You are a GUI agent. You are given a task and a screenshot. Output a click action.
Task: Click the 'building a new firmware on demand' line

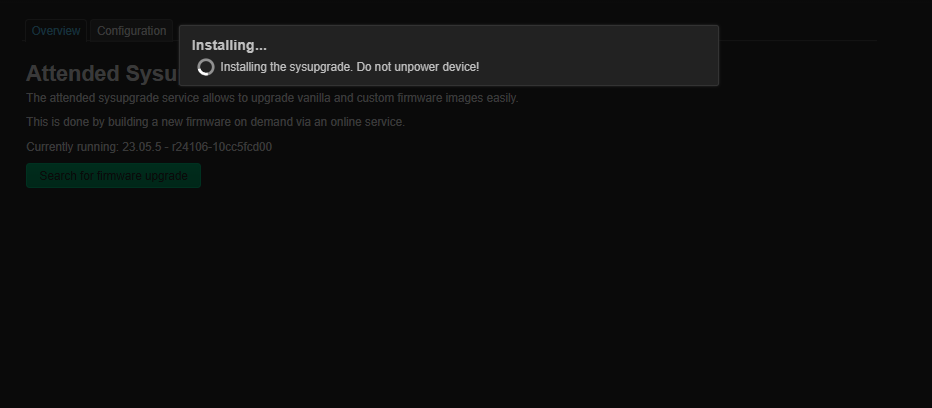(215, 122)
